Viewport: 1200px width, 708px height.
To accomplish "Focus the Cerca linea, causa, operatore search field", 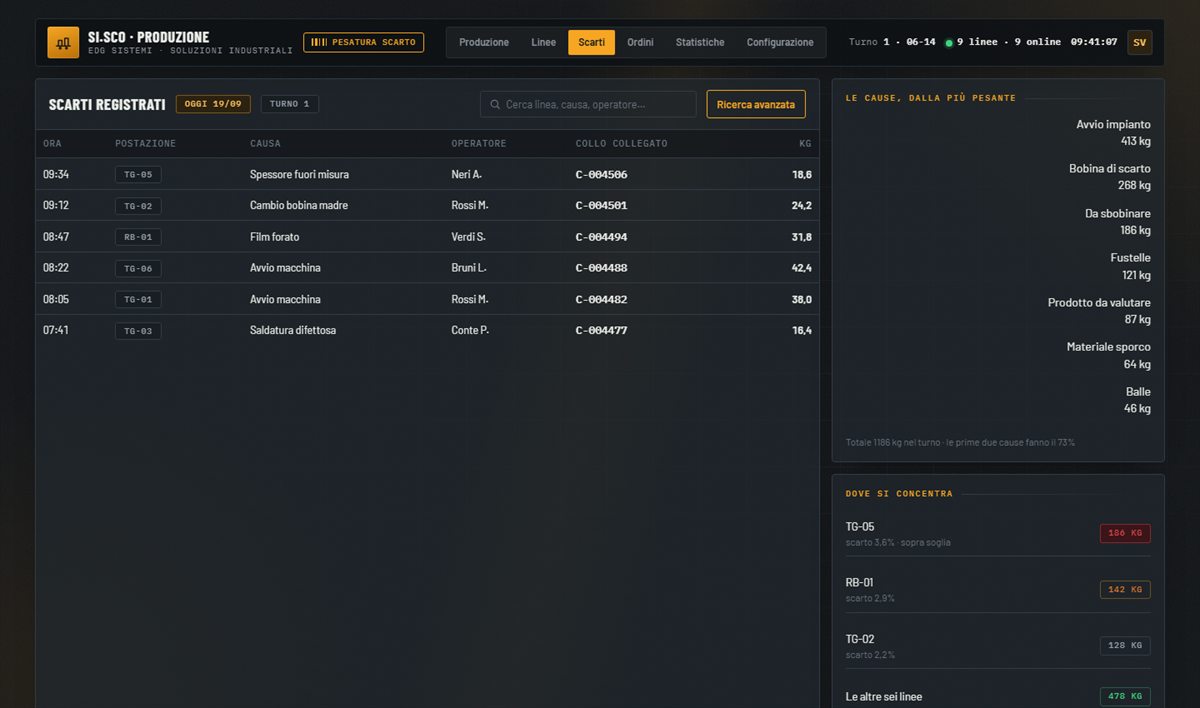I will coord(588,104).
